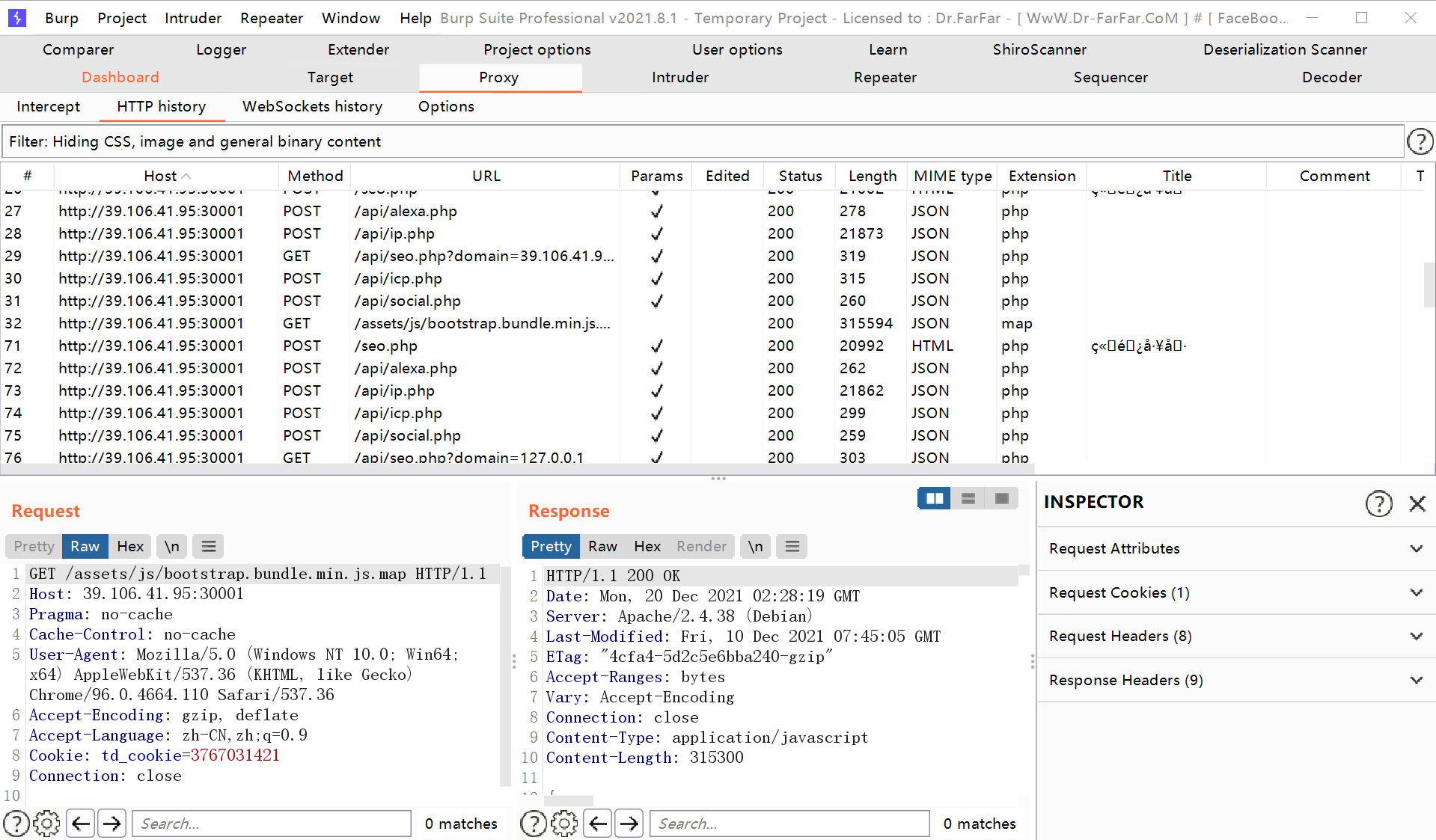The width and height of the screenshot is (1436, 840).
Task: Open Request pane search settings gear
Action: pos(46,824)
